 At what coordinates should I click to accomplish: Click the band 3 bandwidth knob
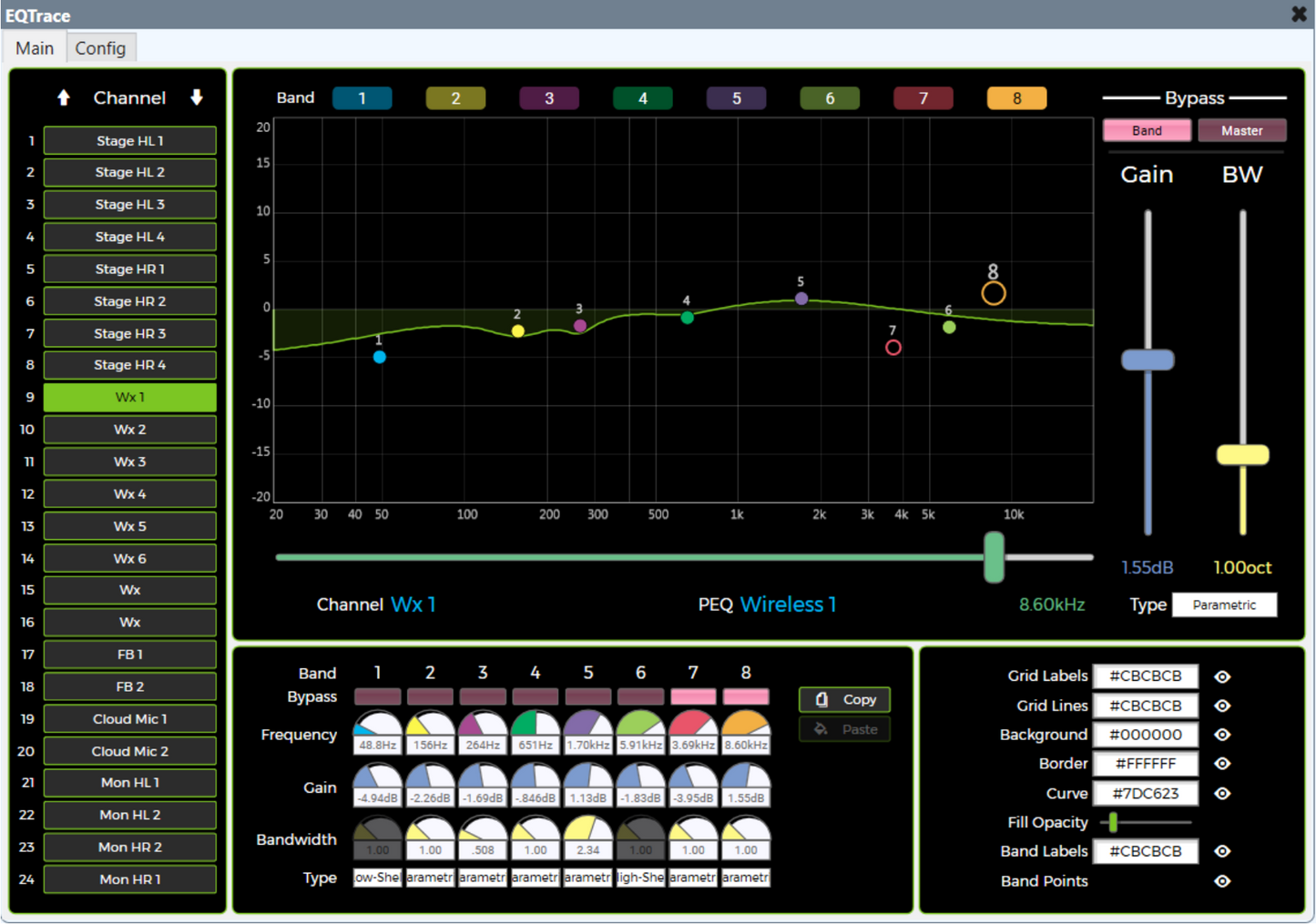[x=483, y=829]
